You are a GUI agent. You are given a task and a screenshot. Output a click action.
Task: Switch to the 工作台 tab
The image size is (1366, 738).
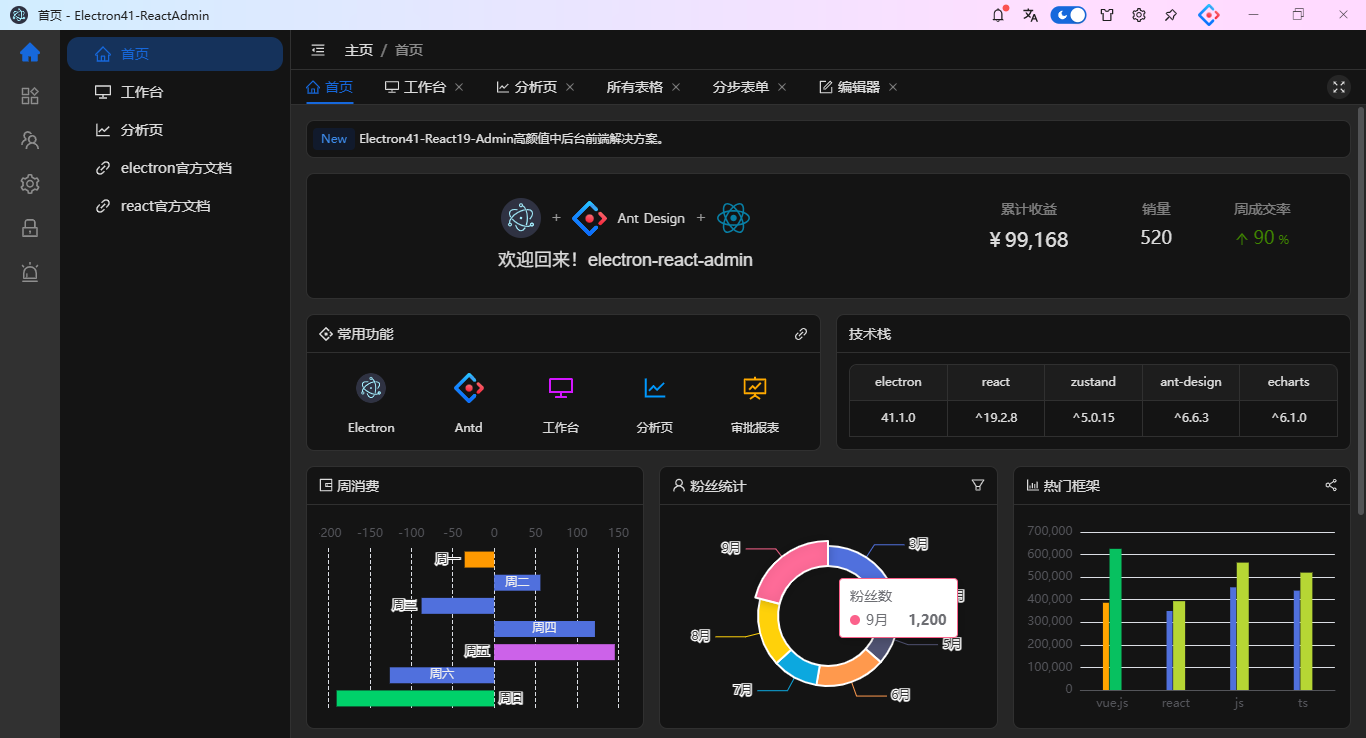point(415,87)
